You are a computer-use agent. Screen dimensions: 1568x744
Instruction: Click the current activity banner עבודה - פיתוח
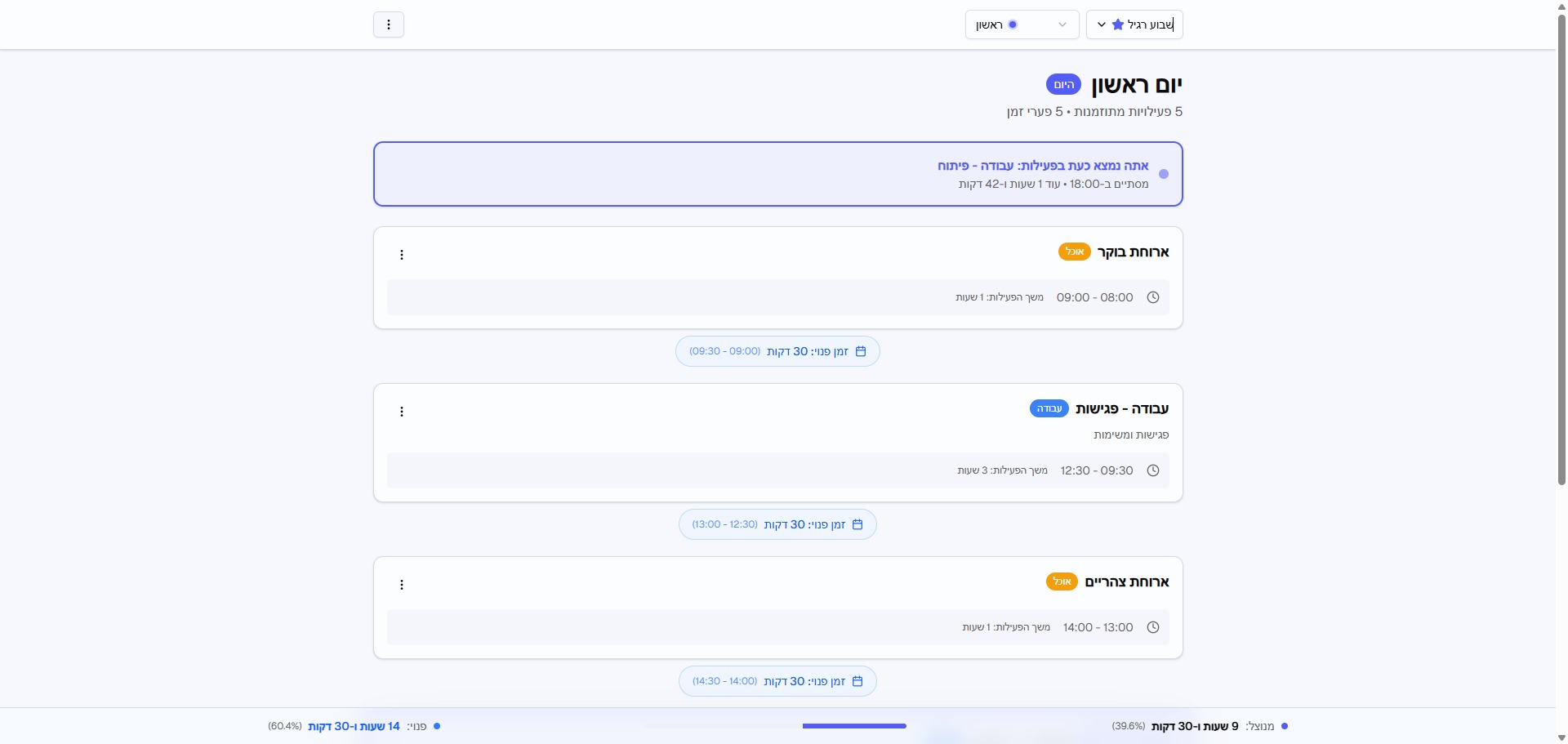778,174
